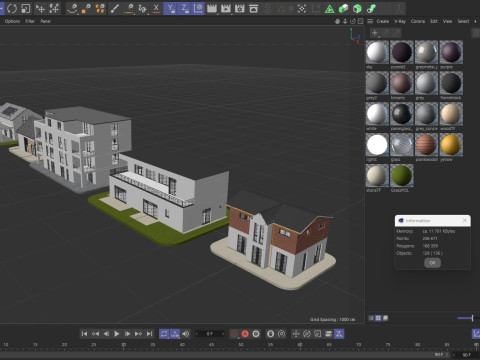This screenshot has height=360, width=480.
Task: Select the yellow material sphere
Action: (451, 145)
